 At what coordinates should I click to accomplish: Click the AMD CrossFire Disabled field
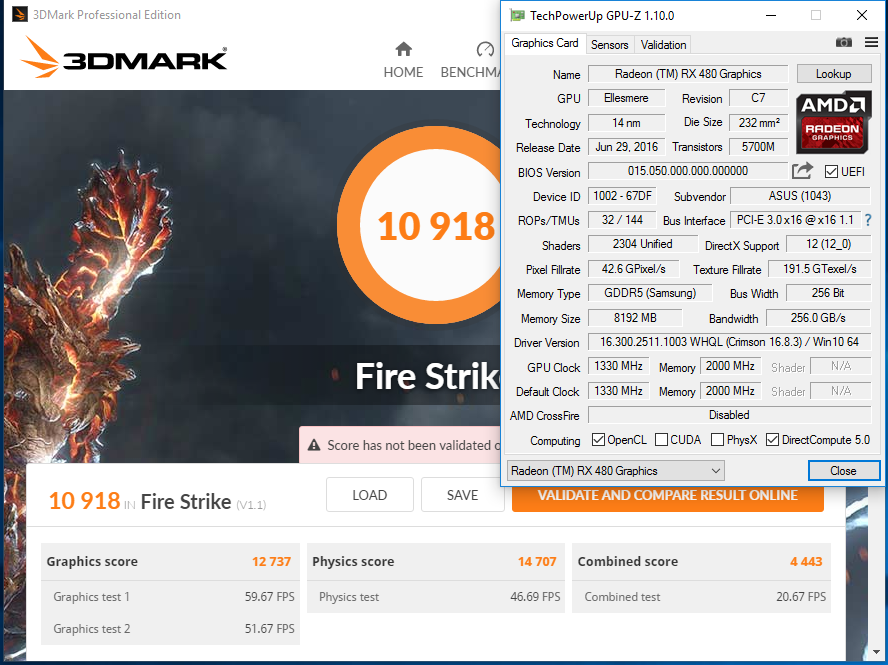pos(729,415)
